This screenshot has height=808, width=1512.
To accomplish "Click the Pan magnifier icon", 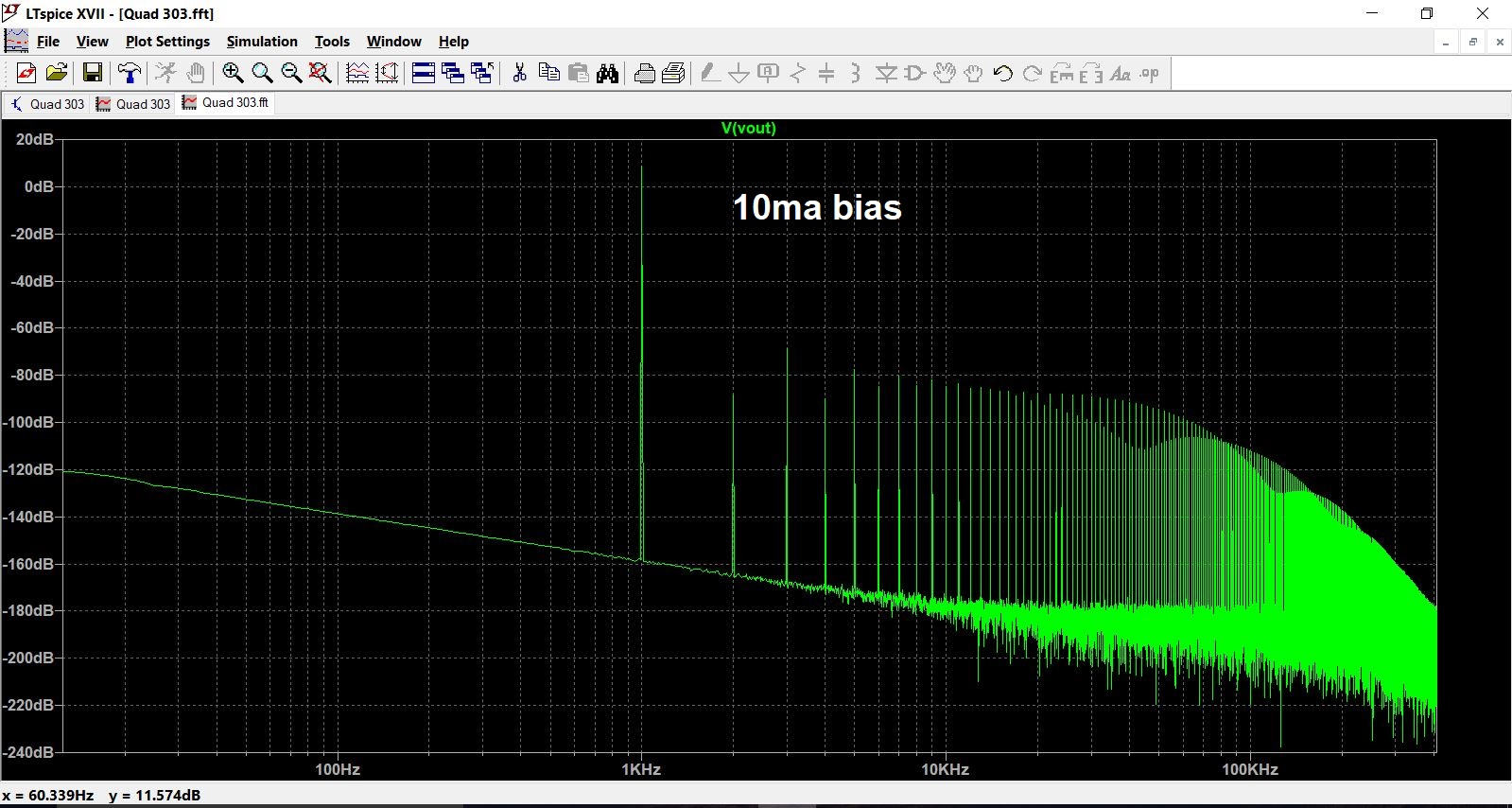I will point(262,73).
